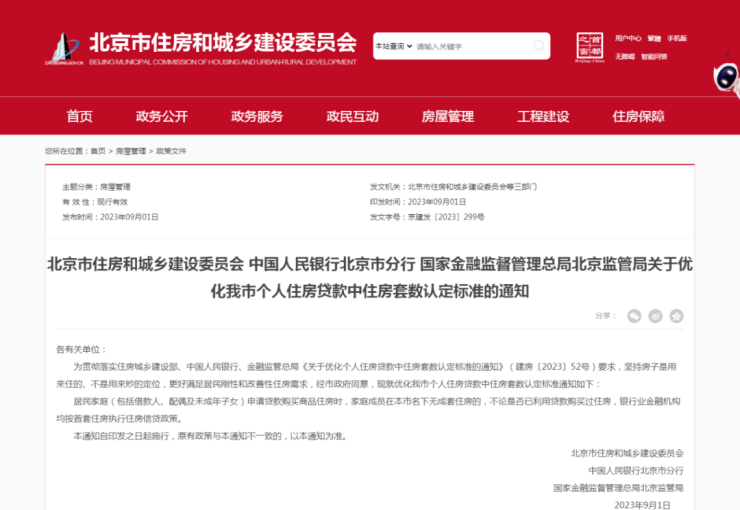The height and width of the screenshot is (510, 740).
Task: Open the 政务服务 menu
Action: pos(257,116)
